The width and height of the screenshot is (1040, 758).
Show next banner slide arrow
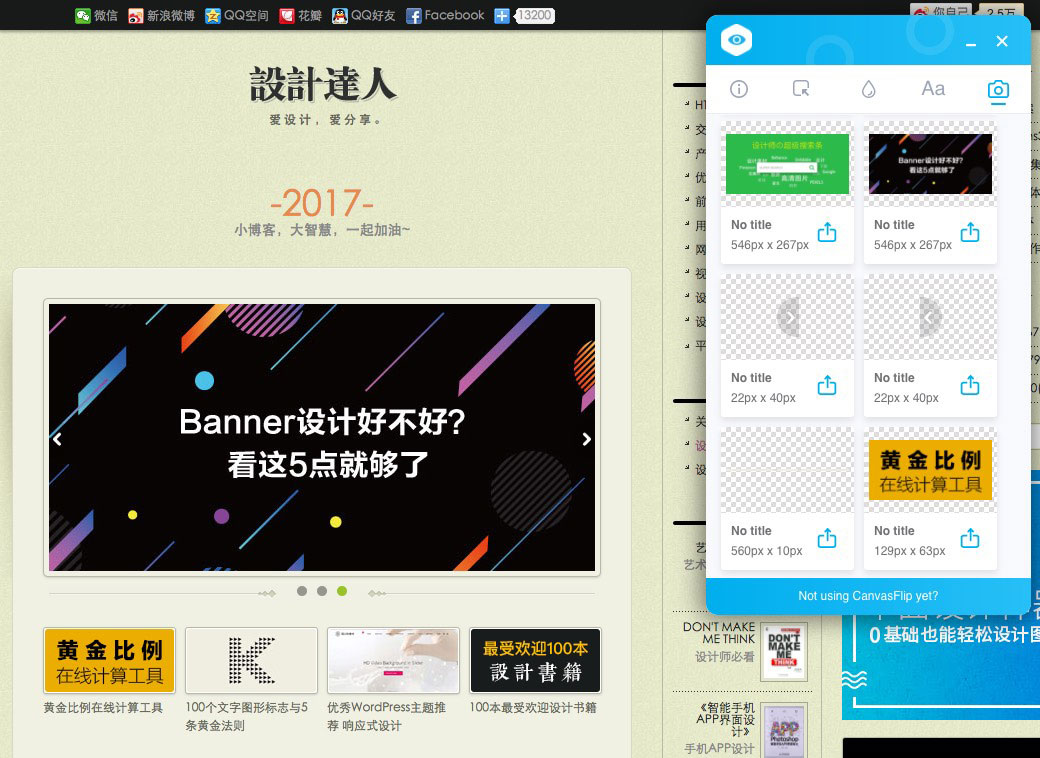click(586, 439)
